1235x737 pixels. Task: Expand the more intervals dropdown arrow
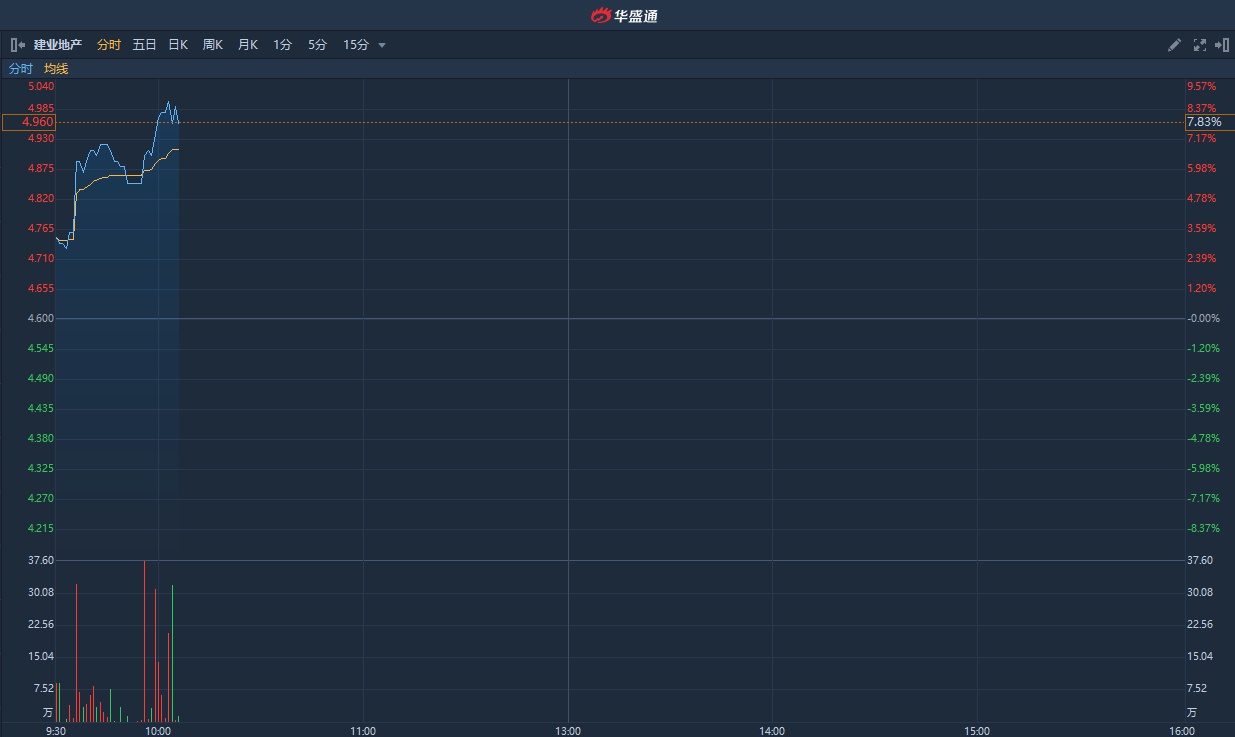(382, 45)
